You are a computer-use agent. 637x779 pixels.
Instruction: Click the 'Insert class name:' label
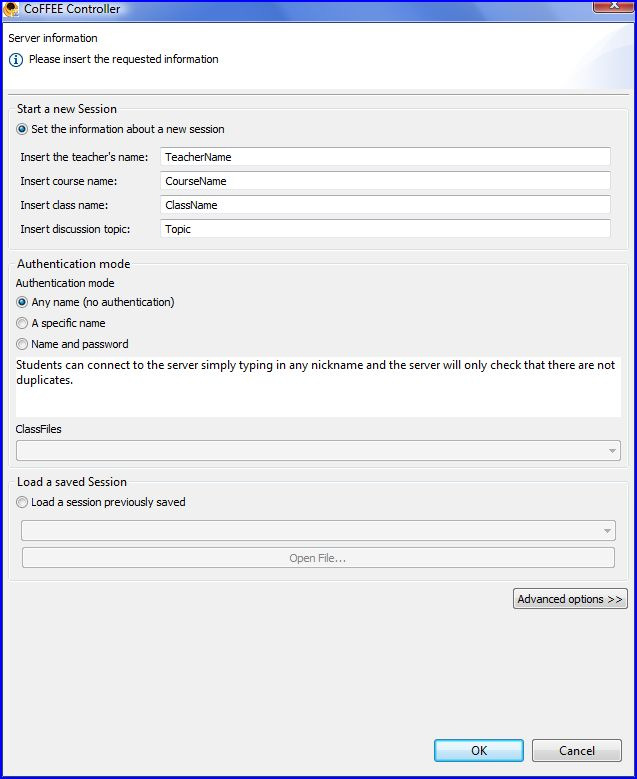[x=64, y=205]
